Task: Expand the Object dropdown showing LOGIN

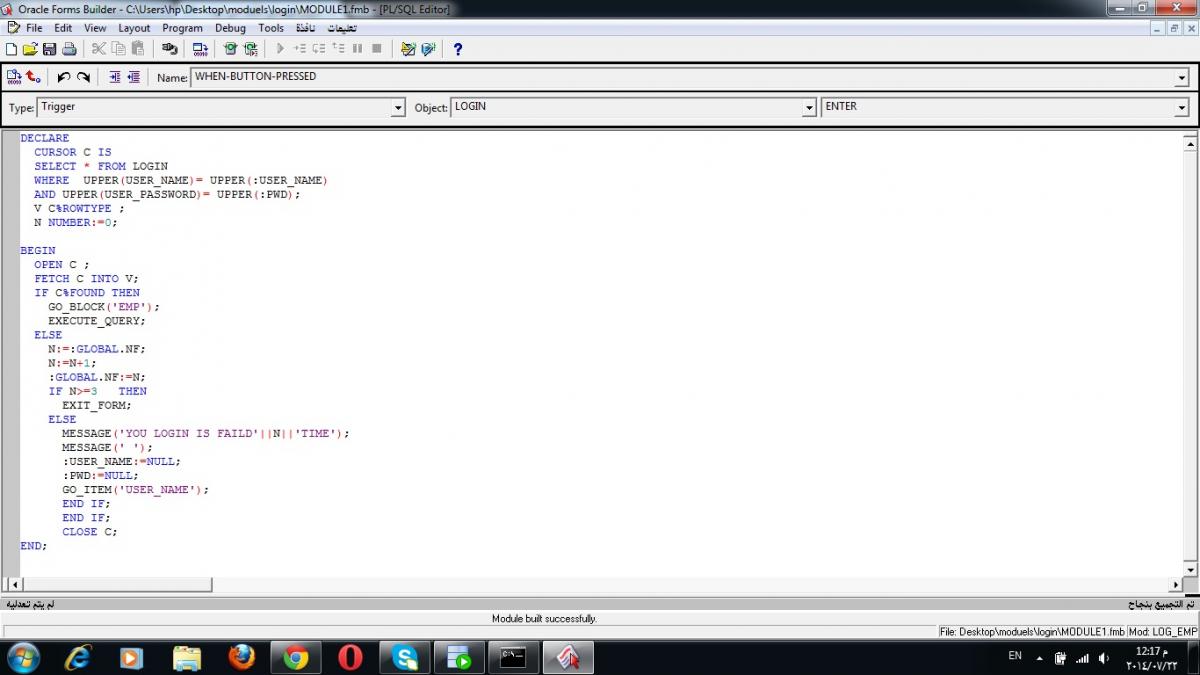Action: pyautogui.click(x=809, y=108)
